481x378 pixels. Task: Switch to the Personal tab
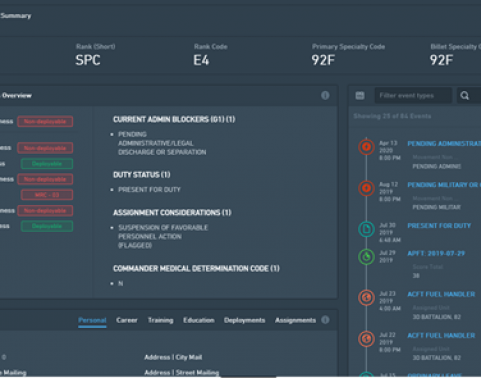click(92, 320)
